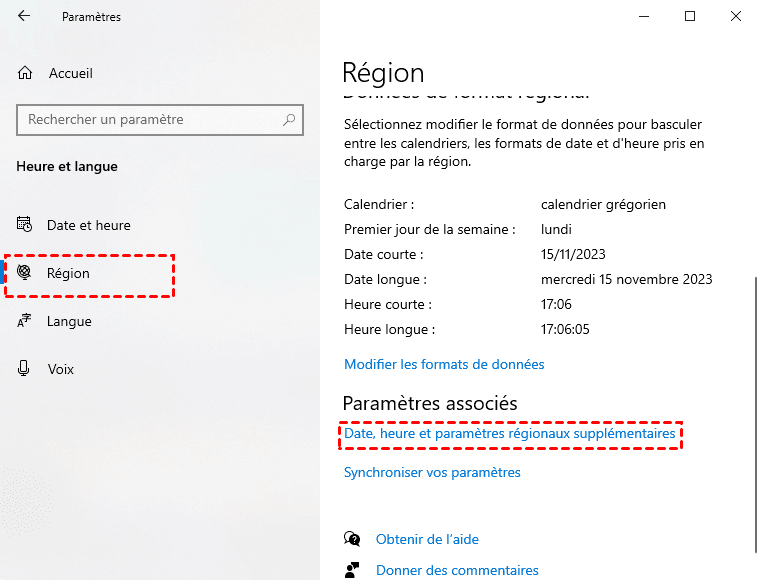Follow the Synchroniser vos paramètres link

point(432,472)
